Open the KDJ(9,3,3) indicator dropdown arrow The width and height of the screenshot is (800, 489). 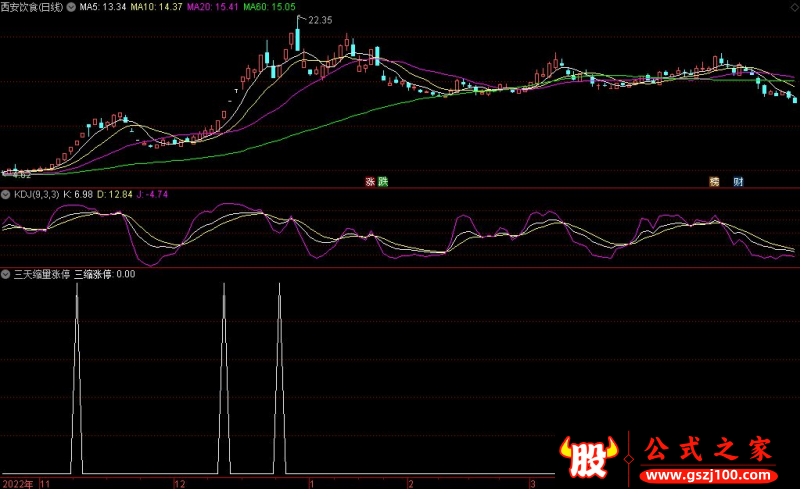point(6,194)
